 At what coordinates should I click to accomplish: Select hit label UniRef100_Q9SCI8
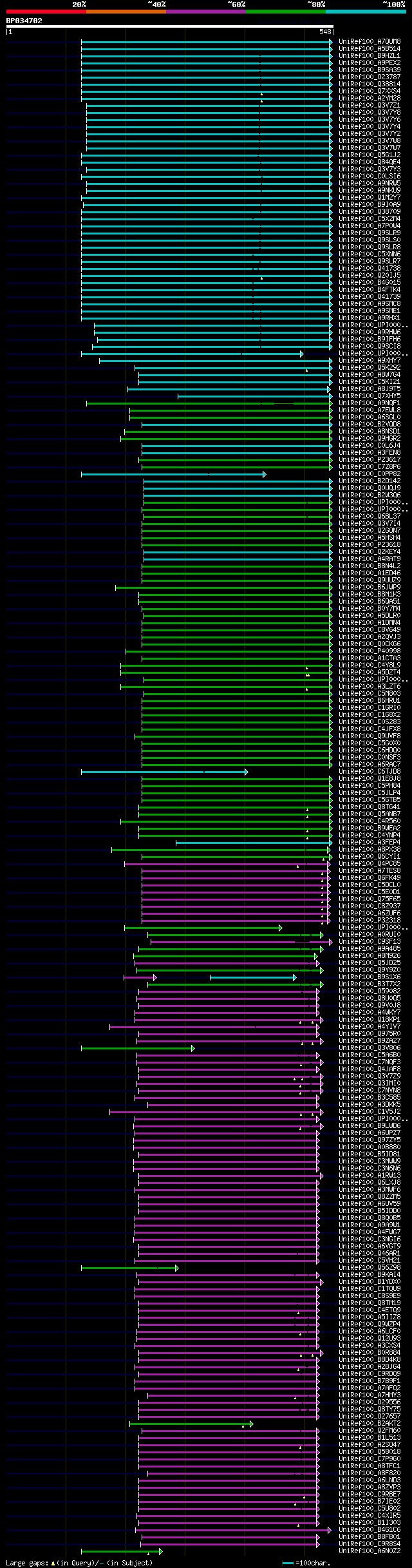click(370, 347)
